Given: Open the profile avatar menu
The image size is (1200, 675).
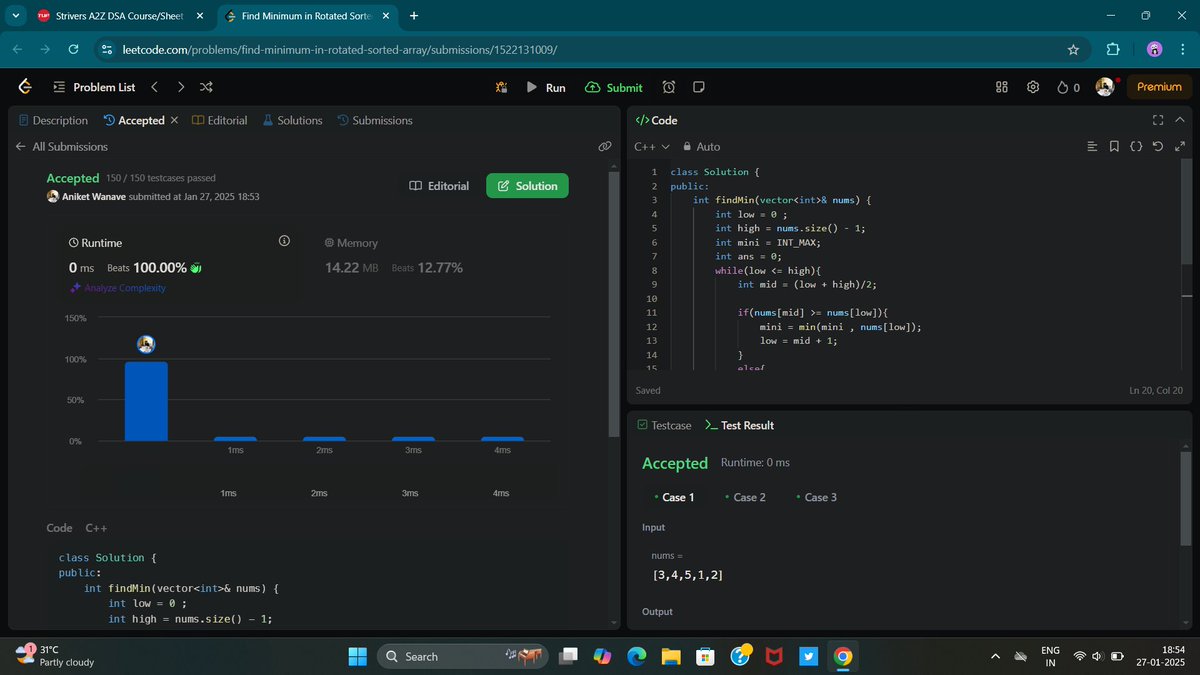Looking at the screenshot, I should click(1105, 87).
